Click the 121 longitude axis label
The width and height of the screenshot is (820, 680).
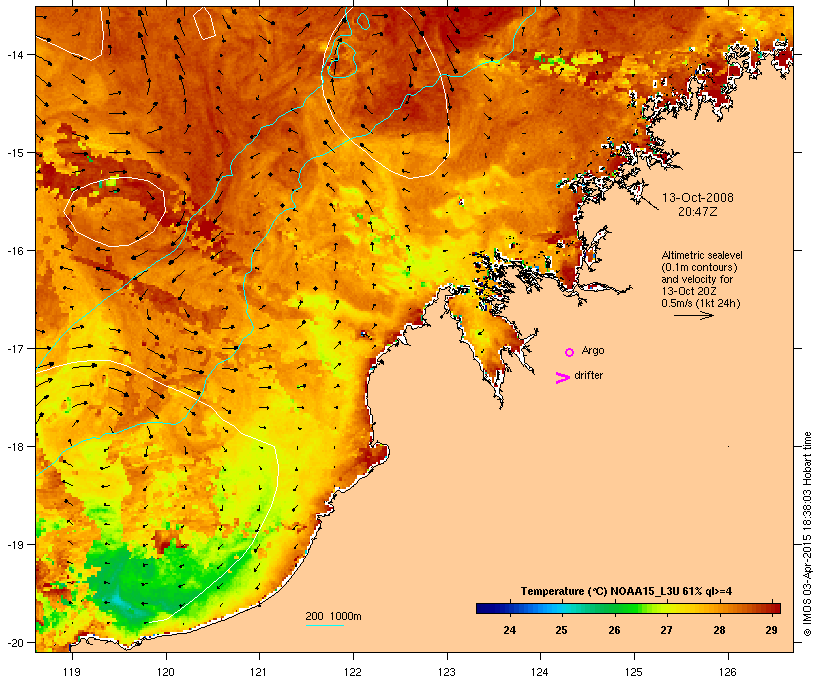click(x=259, y=672)
